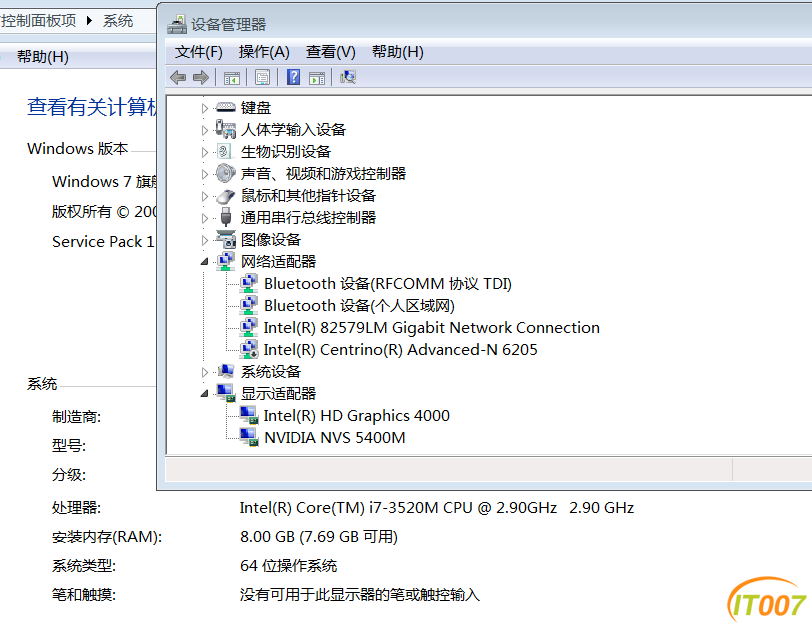The height and width of the screenshot is (628, 812).
Task: Expand the 生物识别设备 category arrow
Action: point(205,152)
